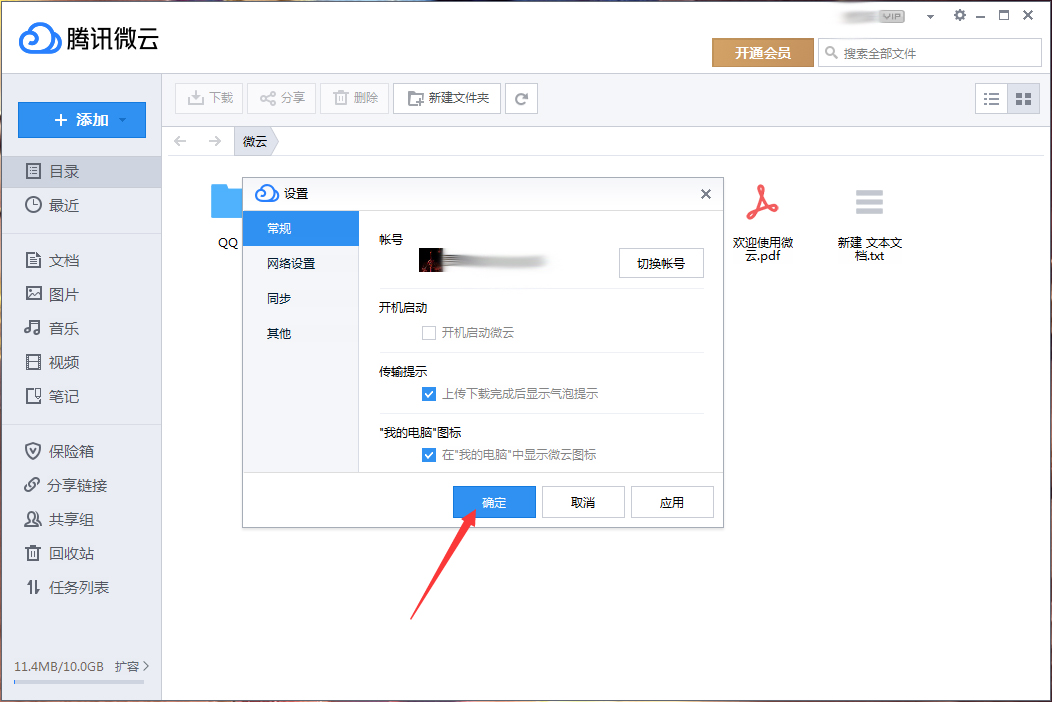The width and height of the screenshot is (1052, 702).
Task: Open the settings gear menu
Action: (x=958, y=15)
